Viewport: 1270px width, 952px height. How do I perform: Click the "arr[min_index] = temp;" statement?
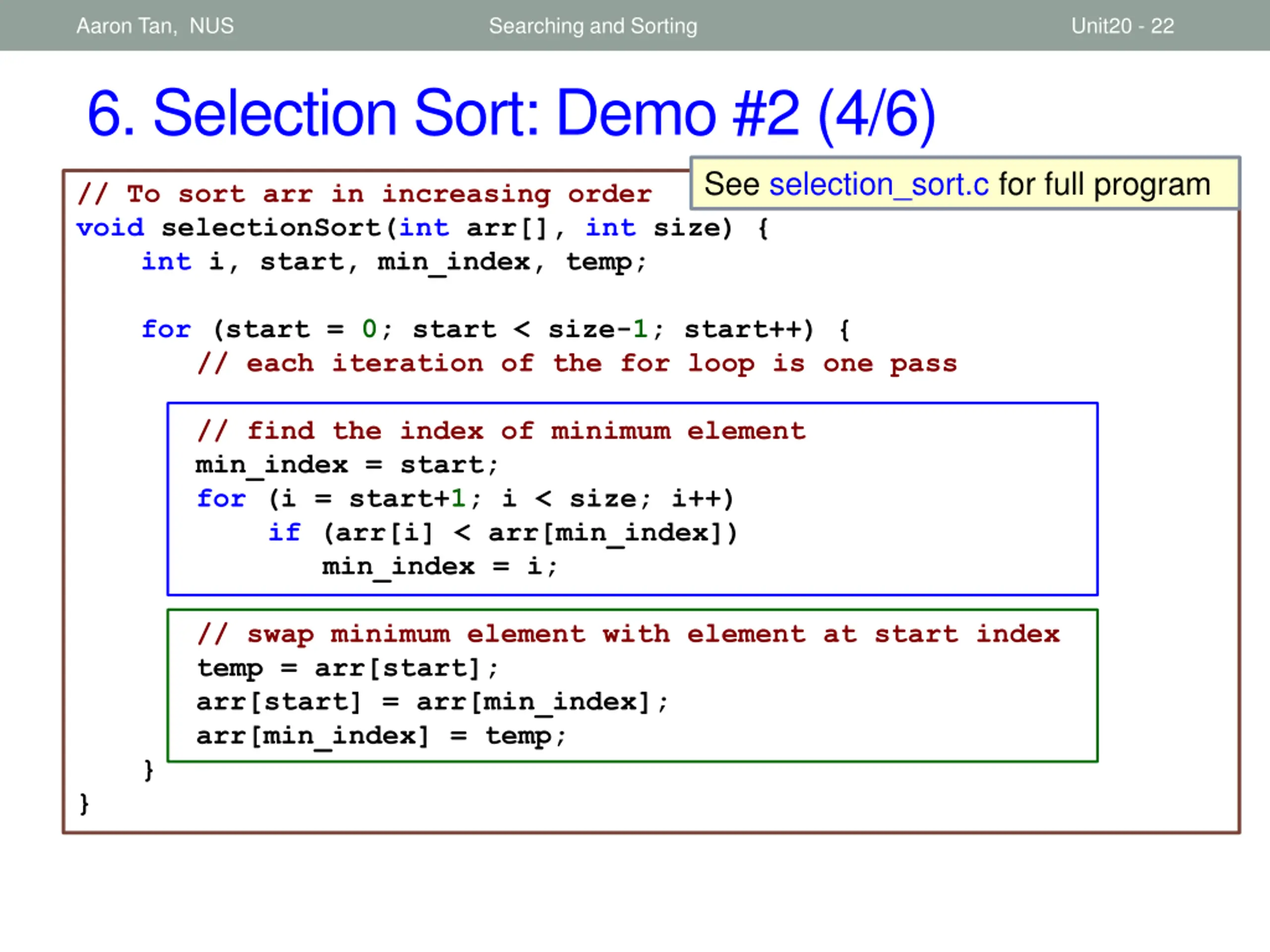point(381,736)
